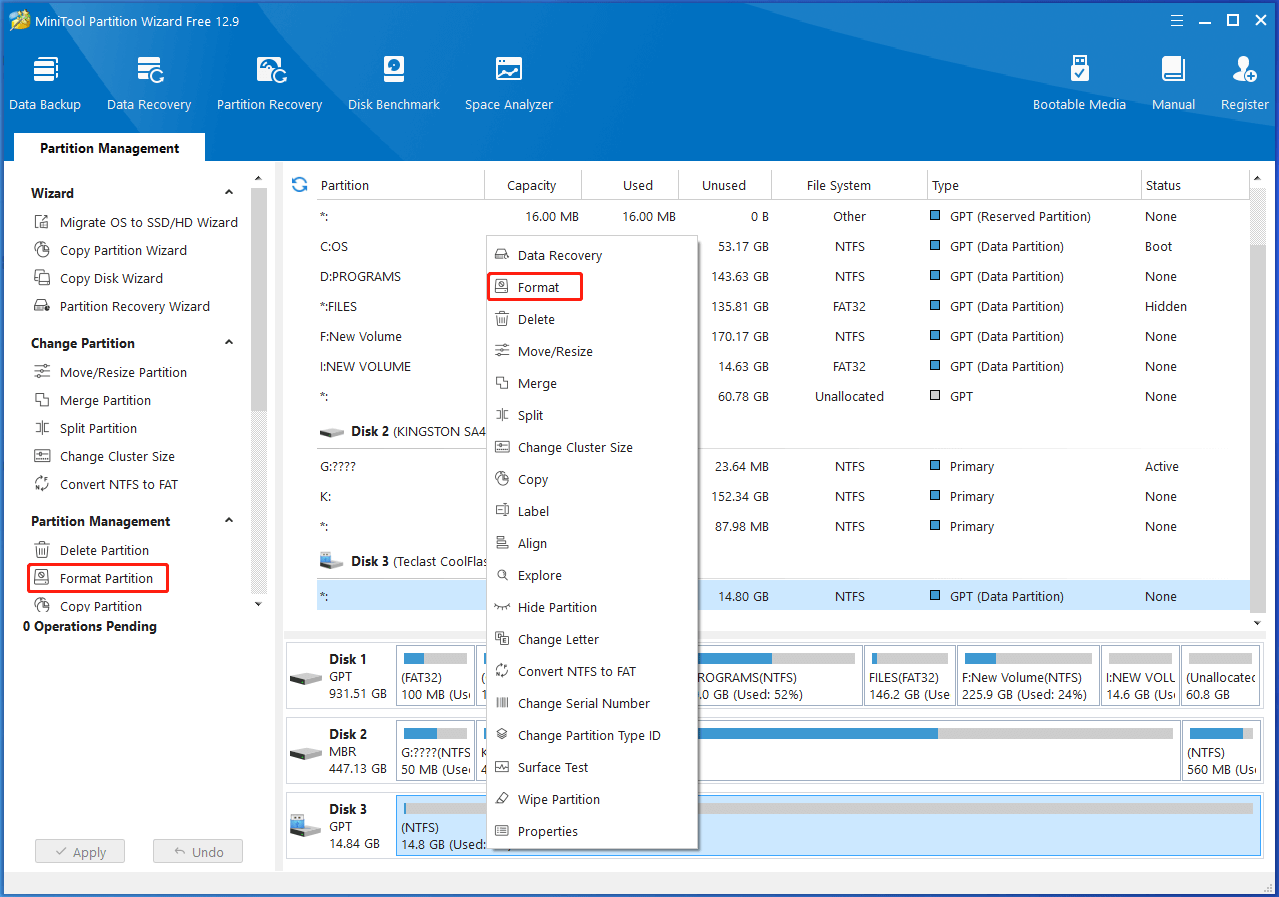
Task: Open the Data Backup feature
Action: pyautogui.click(x=44, y=80)
